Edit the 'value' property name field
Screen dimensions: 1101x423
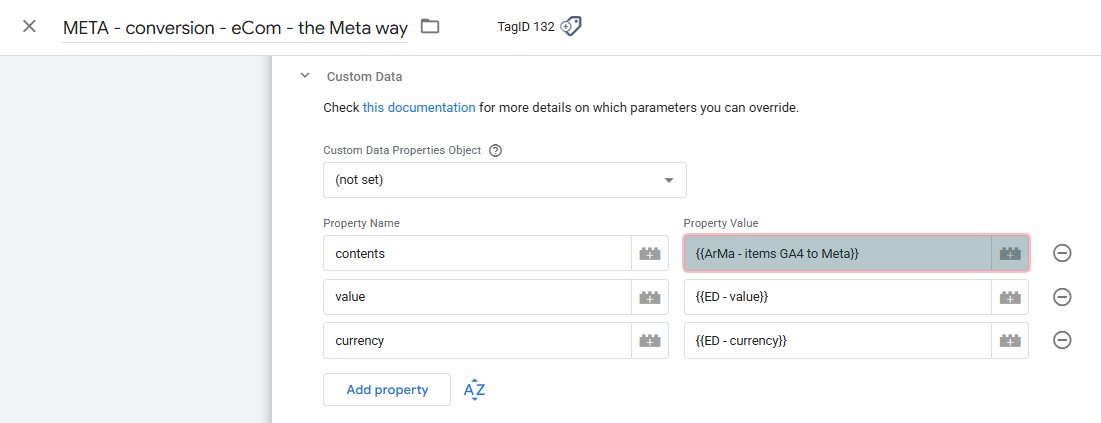[x=477, y=297]
